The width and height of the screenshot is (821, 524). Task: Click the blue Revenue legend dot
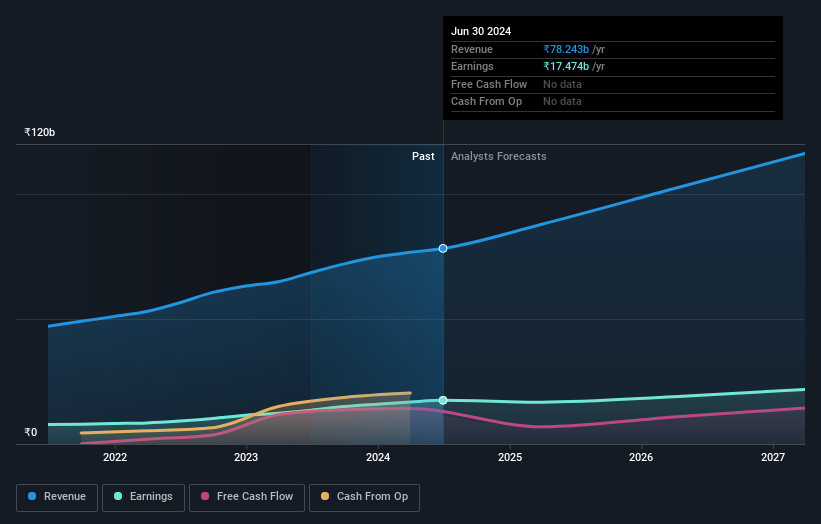(32, 496)
